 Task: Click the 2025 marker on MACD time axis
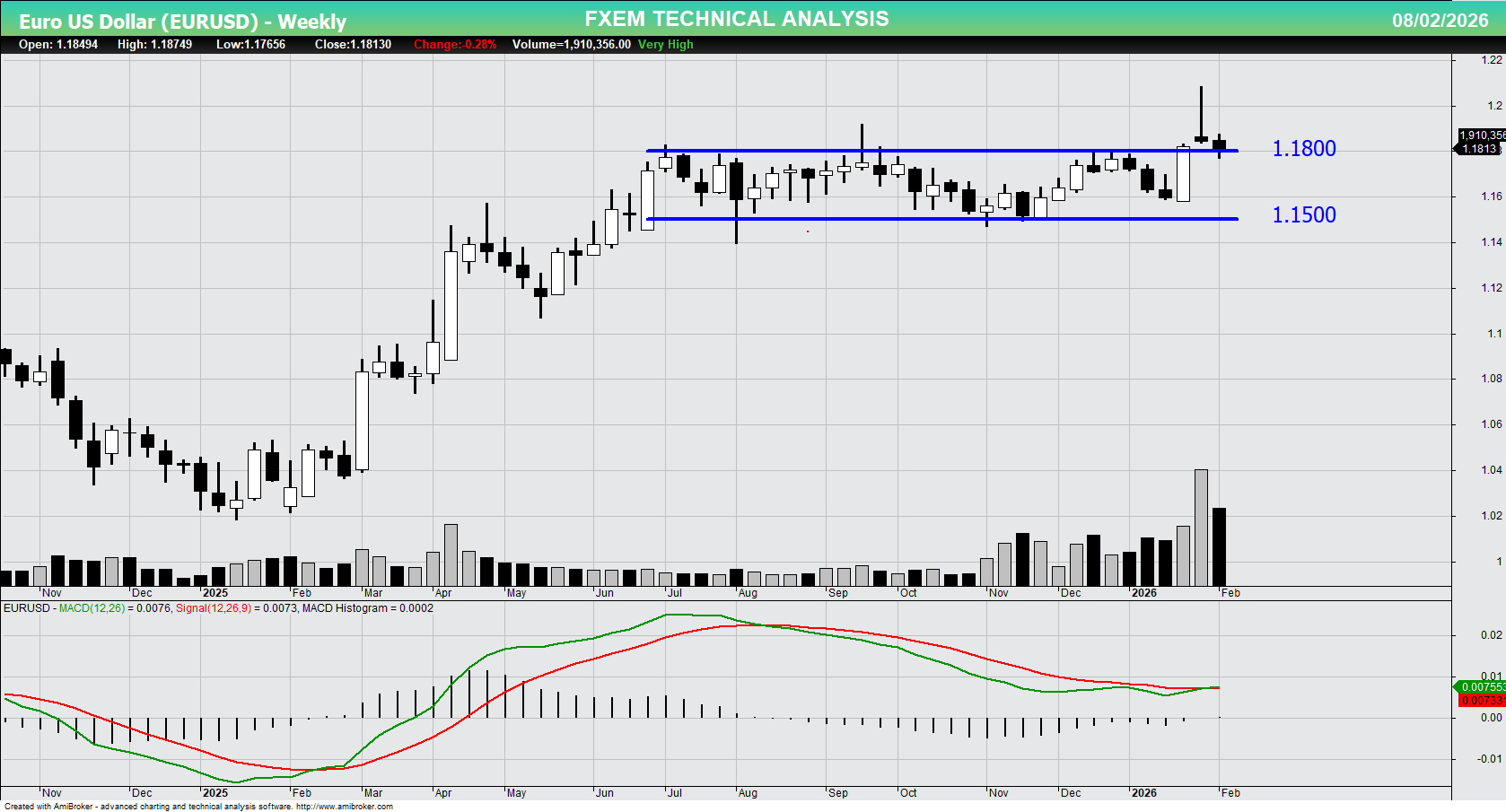(x=215, y=793)
